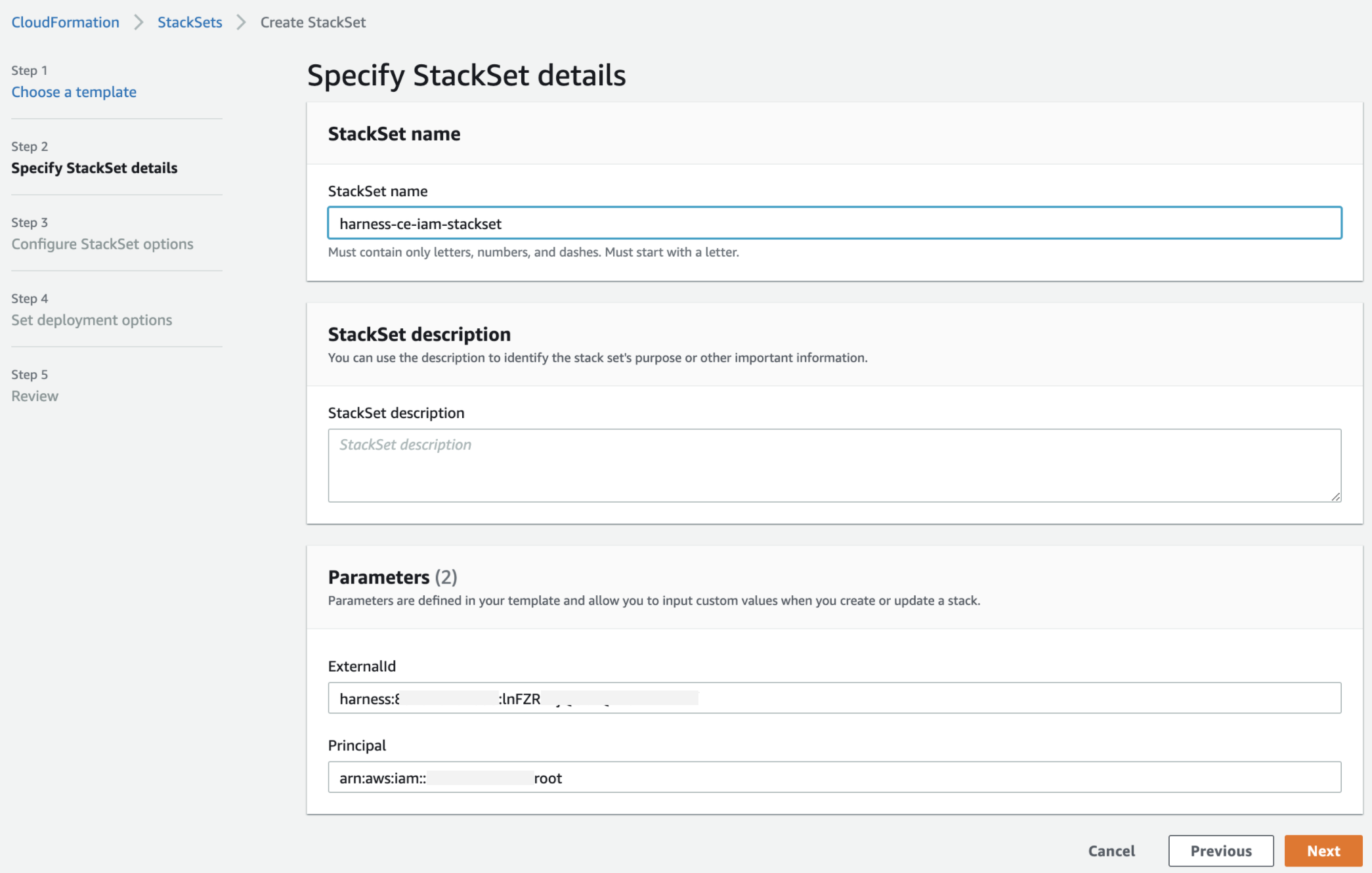Screen dimensions: 1372x873
Task: Go to the StackSets breadcrumb link
Action: point(190,22)
